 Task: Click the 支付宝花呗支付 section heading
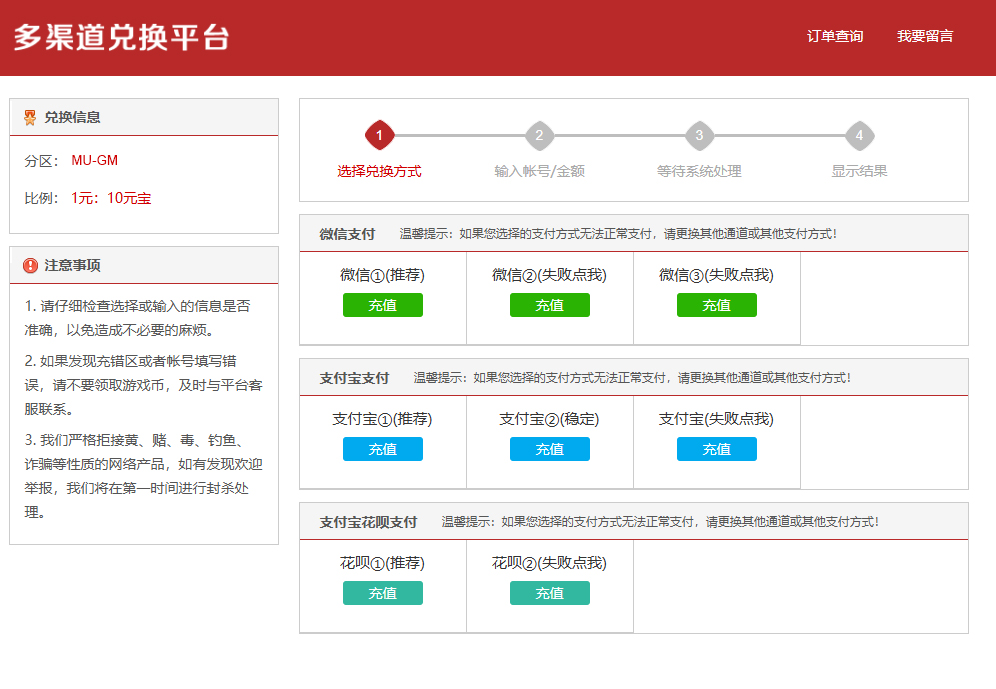coord(368,523)
